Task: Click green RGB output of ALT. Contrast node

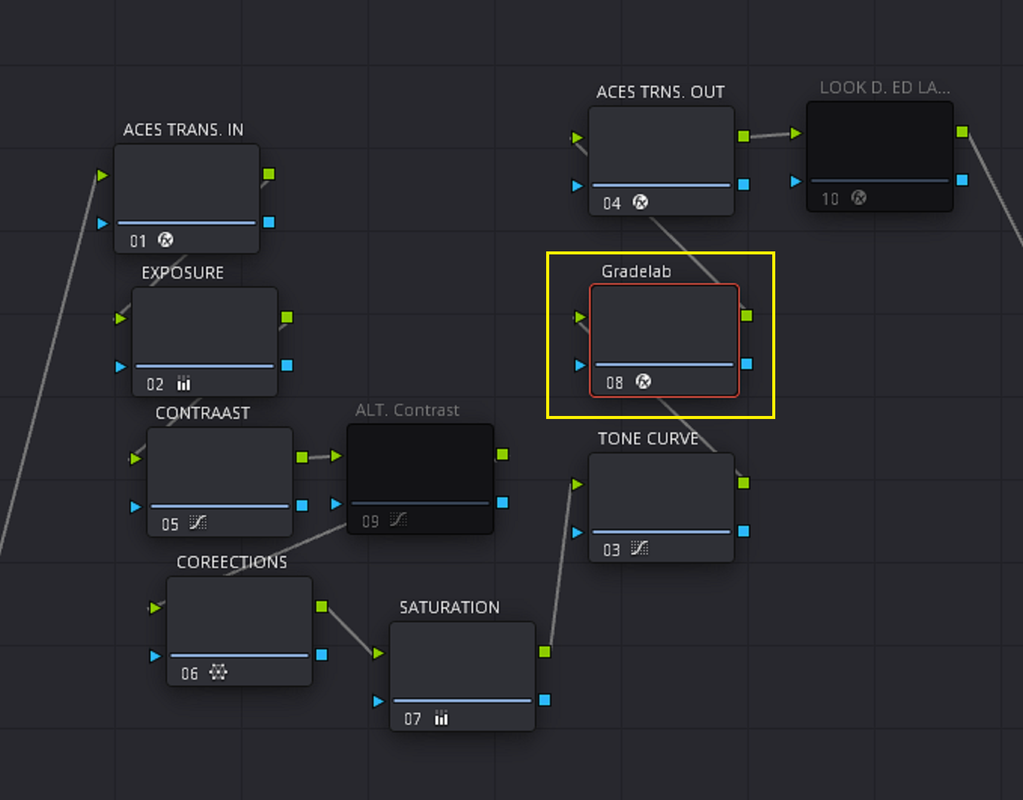Action: [502, 454]
